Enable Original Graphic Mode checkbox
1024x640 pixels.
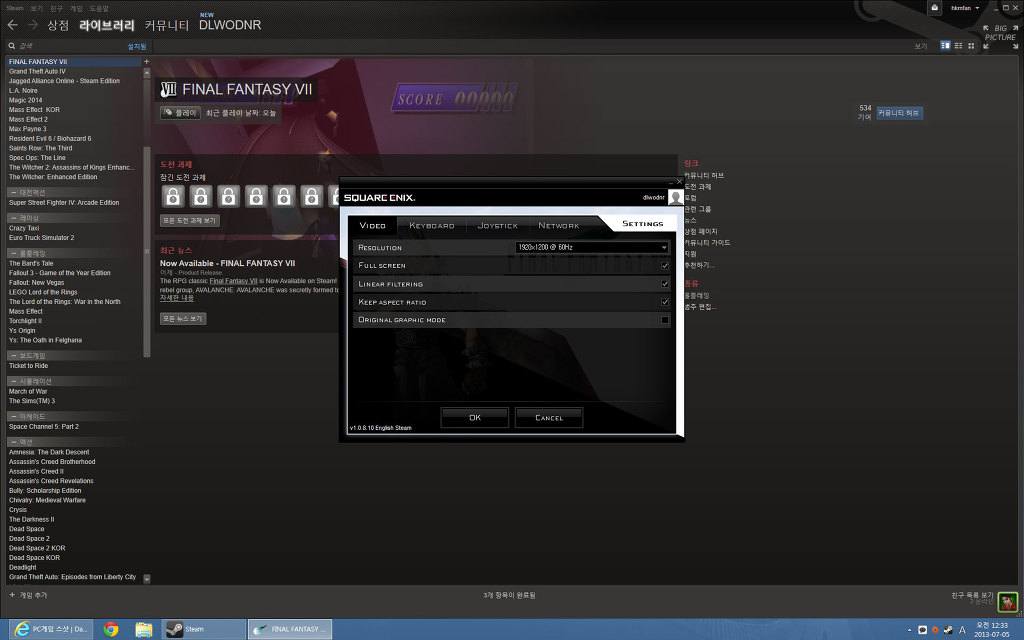[x=664, y=320]
